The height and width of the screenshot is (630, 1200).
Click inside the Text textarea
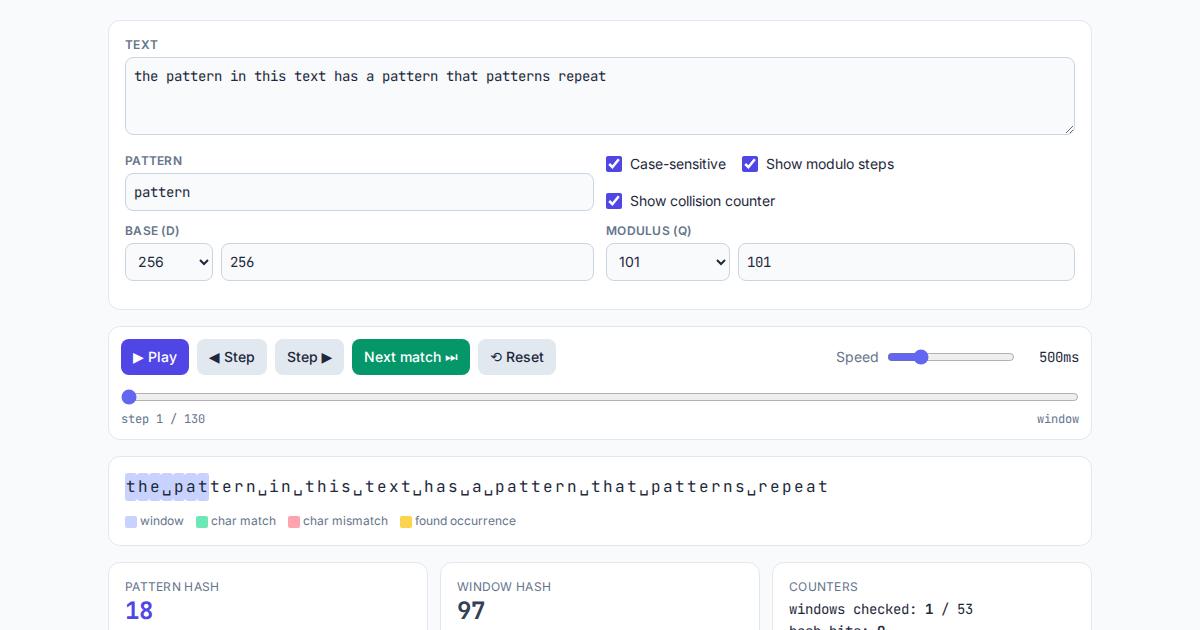point(600,96)
